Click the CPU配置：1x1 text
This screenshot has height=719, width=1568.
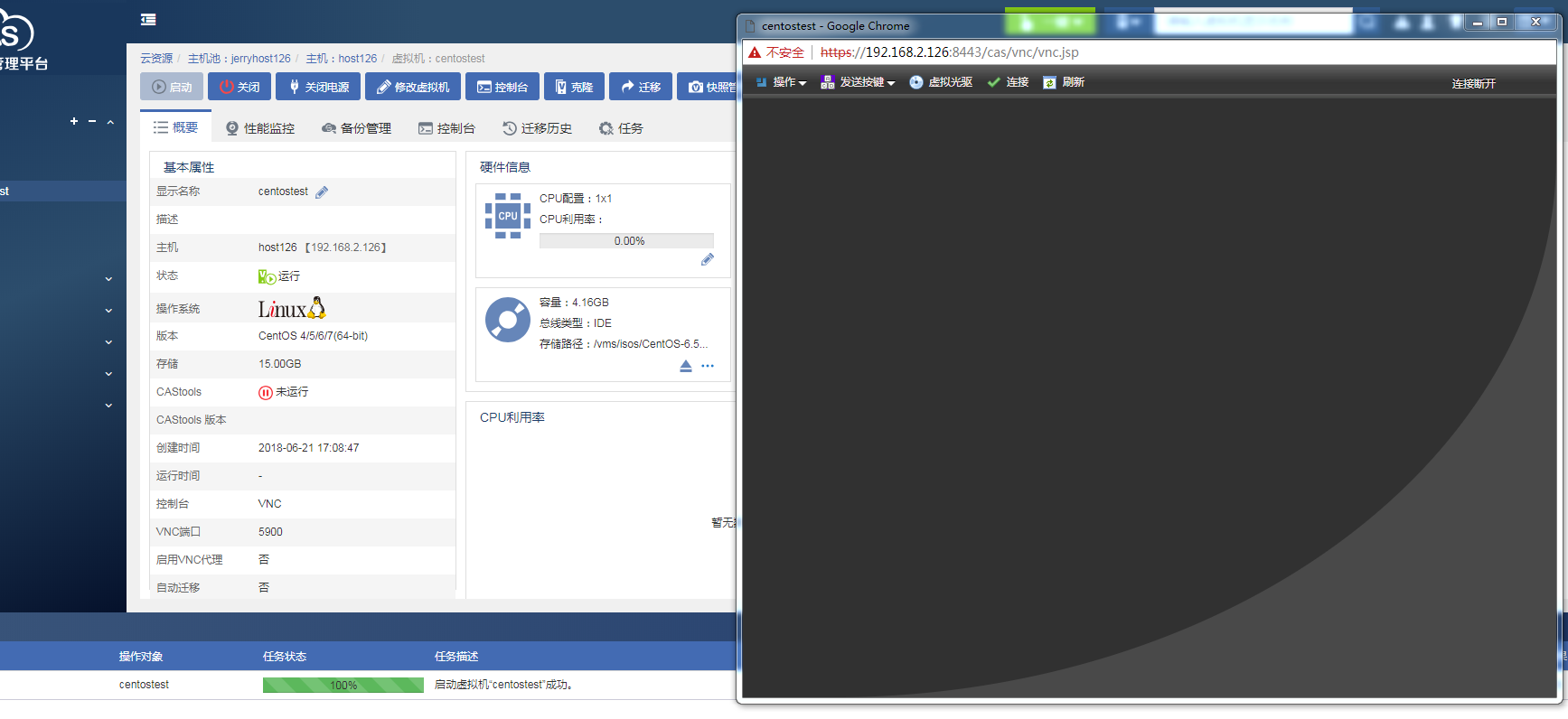pyautogui.click(x=576, y=199)
